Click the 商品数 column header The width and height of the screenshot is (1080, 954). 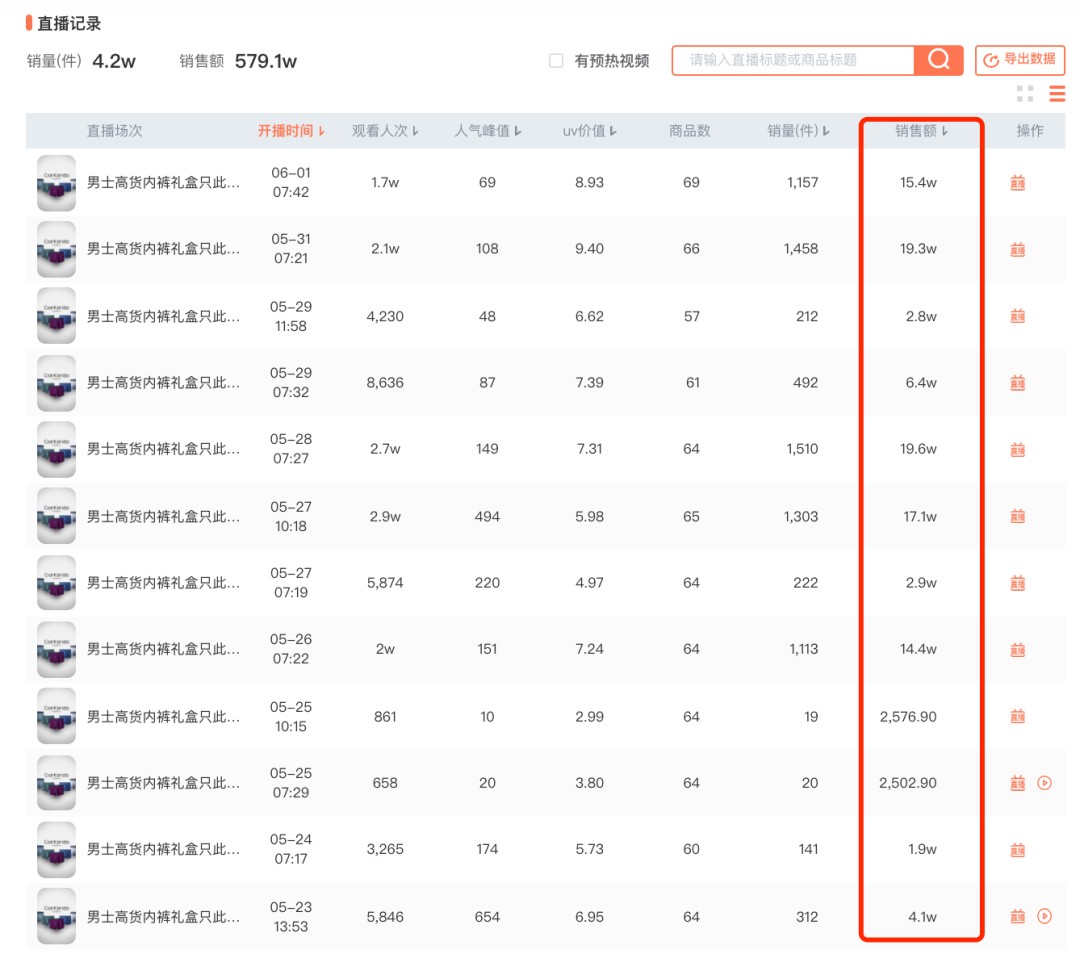(689, 131)
